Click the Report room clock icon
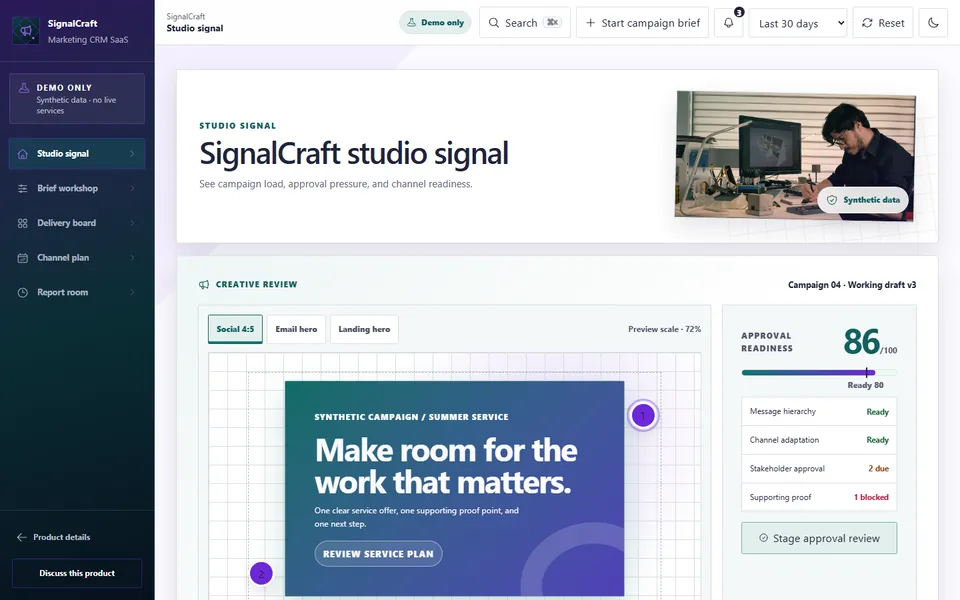 (23, 293)
